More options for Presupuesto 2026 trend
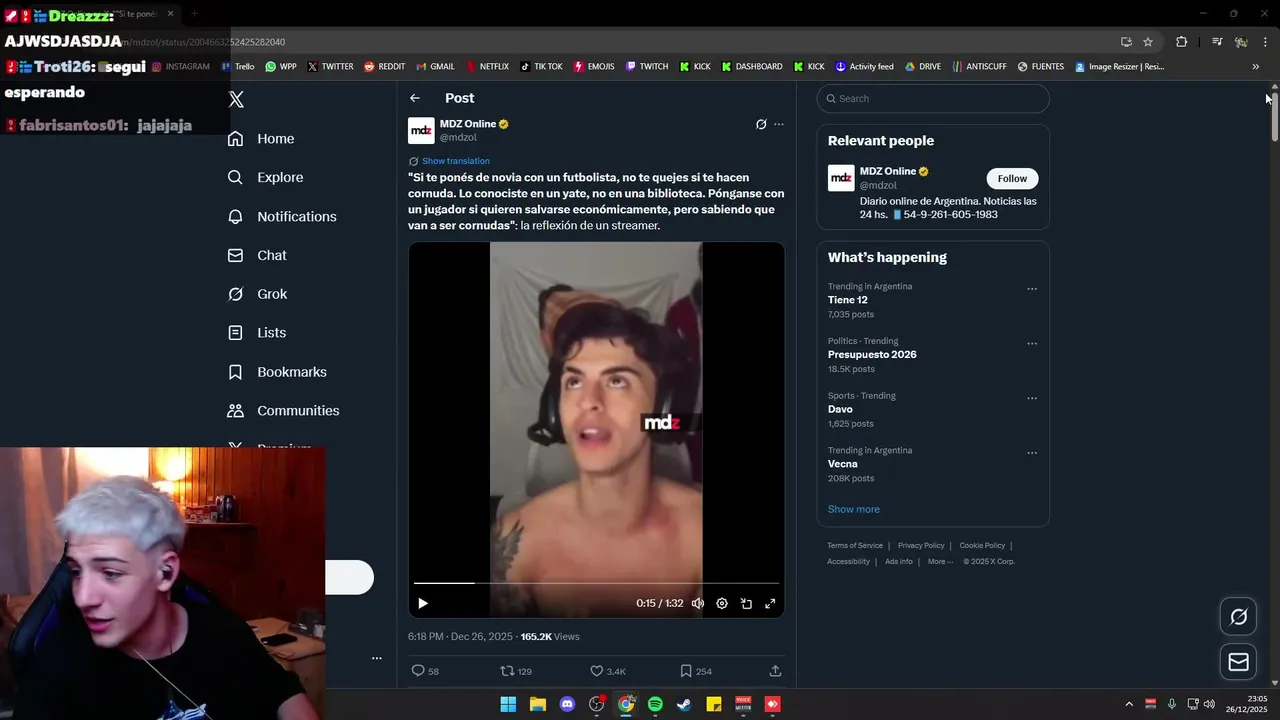Screen dimensions: 1280x720 click(x=1032, y=344)
